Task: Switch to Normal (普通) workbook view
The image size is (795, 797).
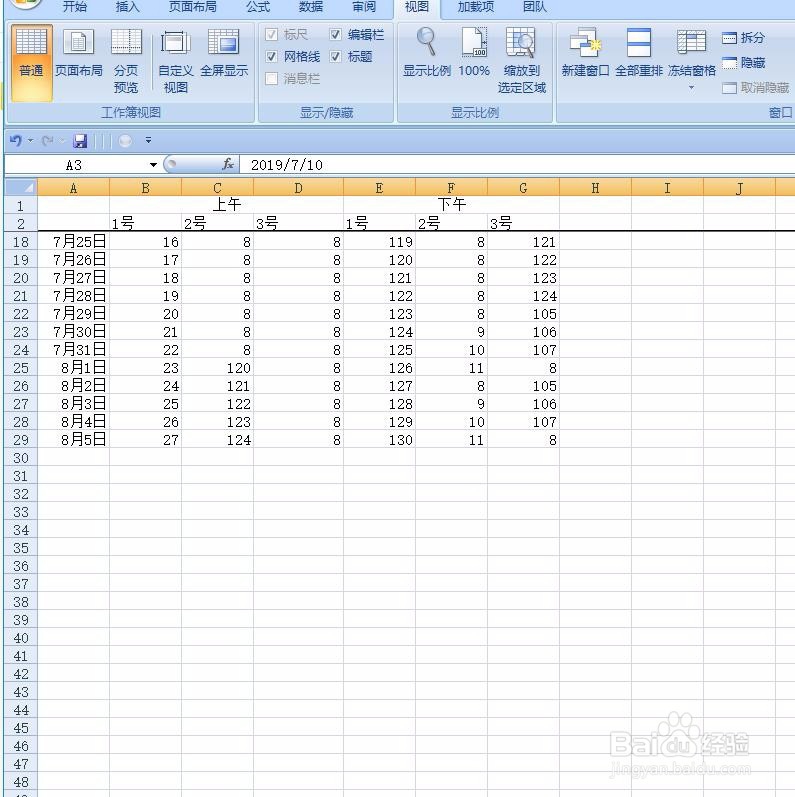Action: click(x=31, y=63)
